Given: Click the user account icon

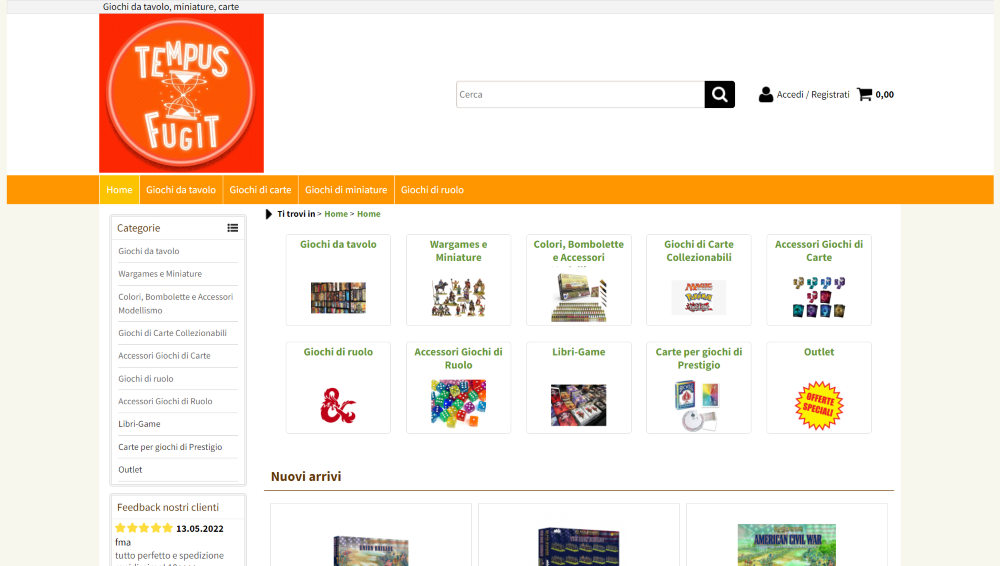Looking at the screenshot, I should (765, 94).
